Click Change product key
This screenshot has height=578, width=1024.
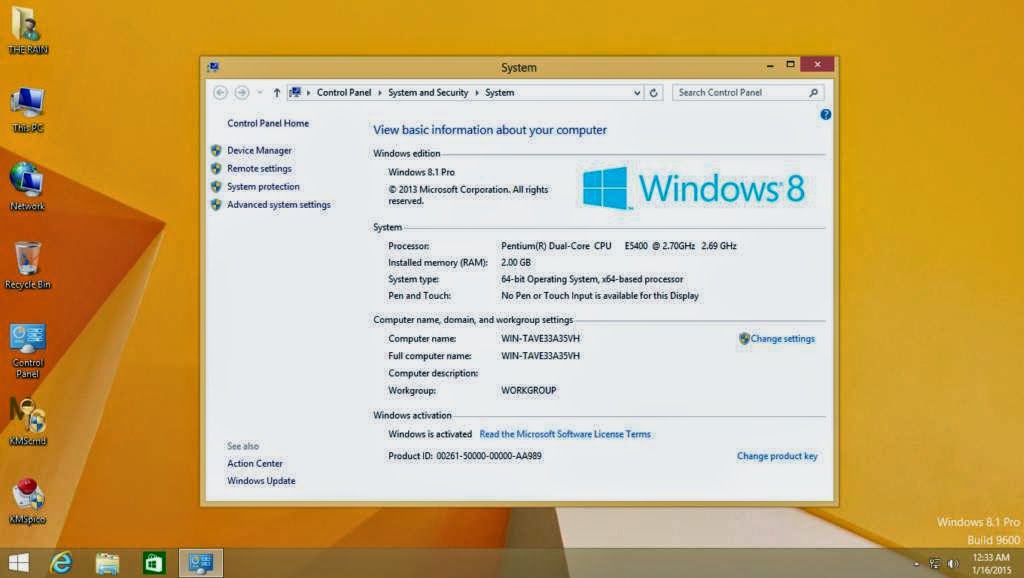click(x=777, y=455)
